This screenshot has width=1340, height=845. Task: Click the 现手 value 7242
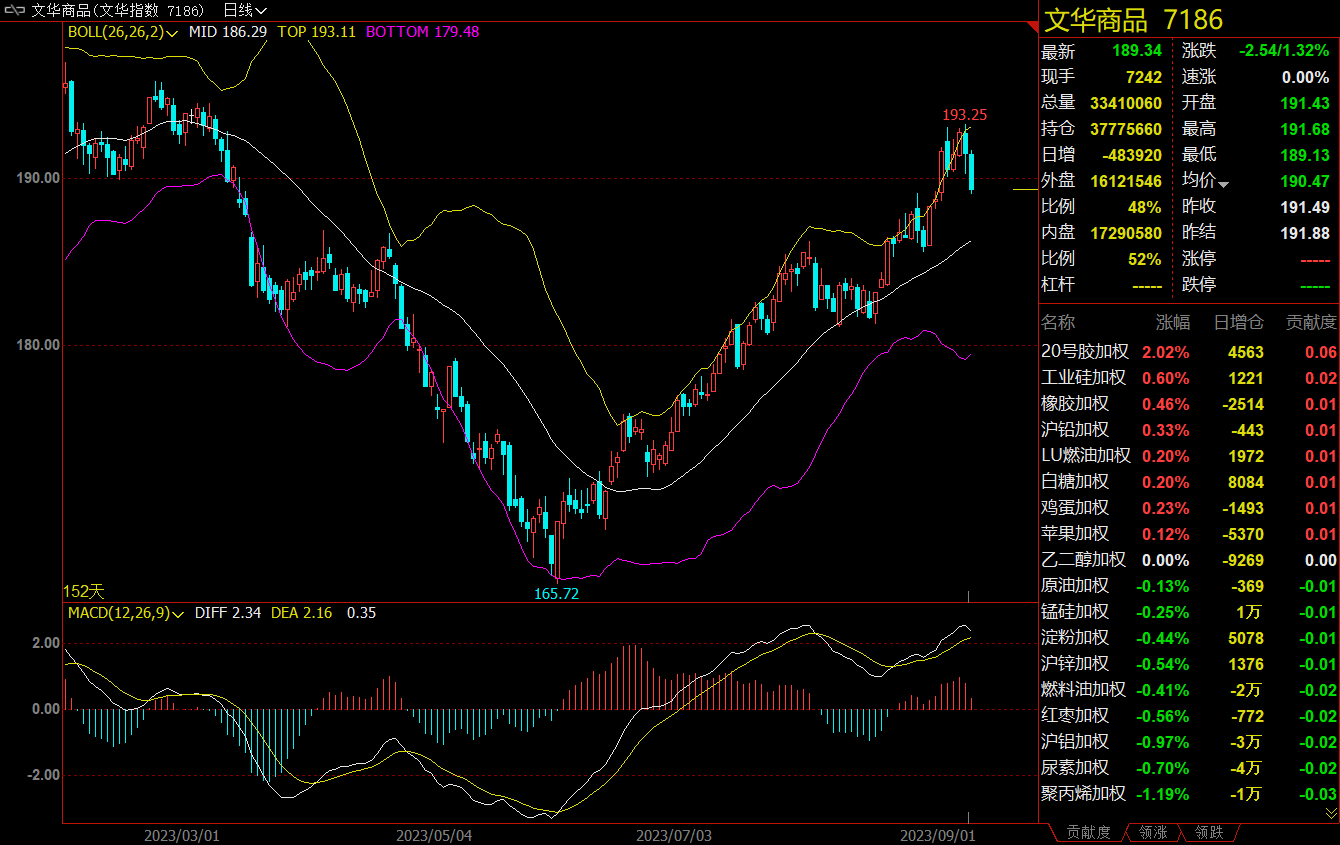[1144, 77]
